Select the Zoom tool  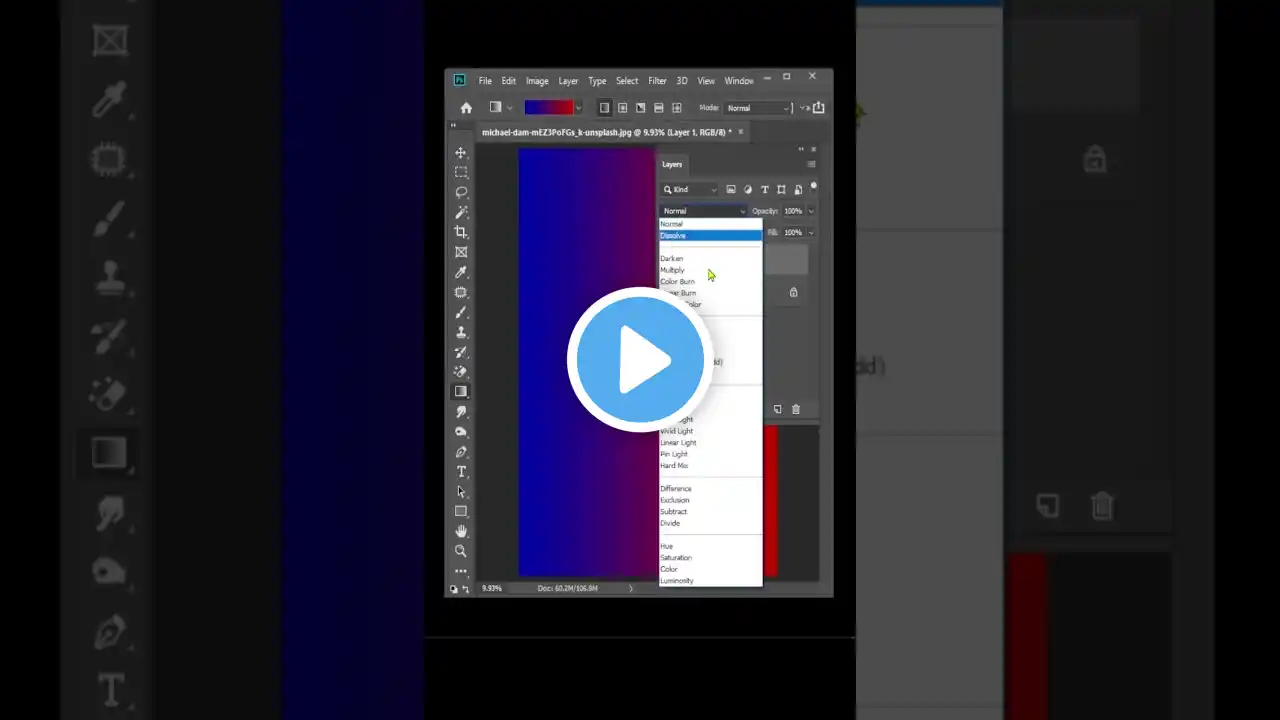pos(461,551)
